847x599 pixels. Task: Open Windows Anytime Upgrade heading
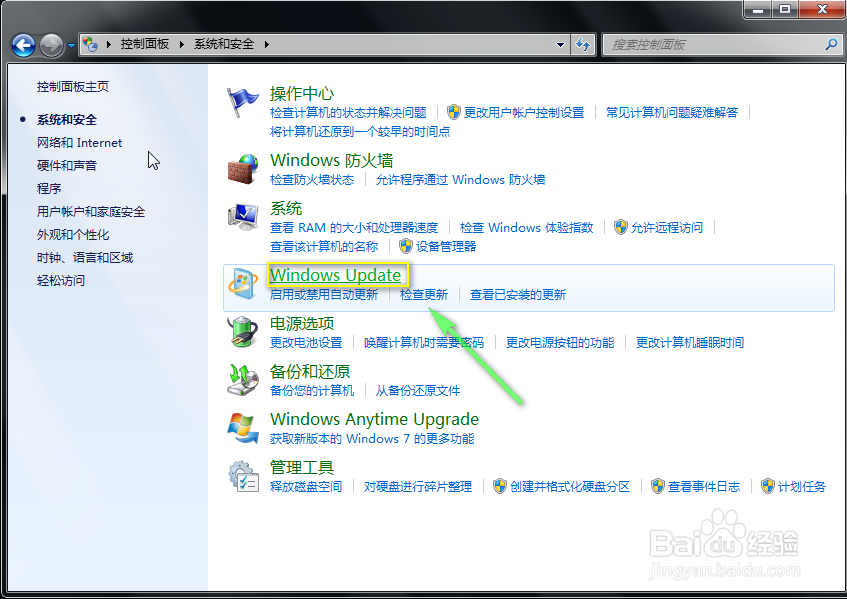(x=374, y=419)
